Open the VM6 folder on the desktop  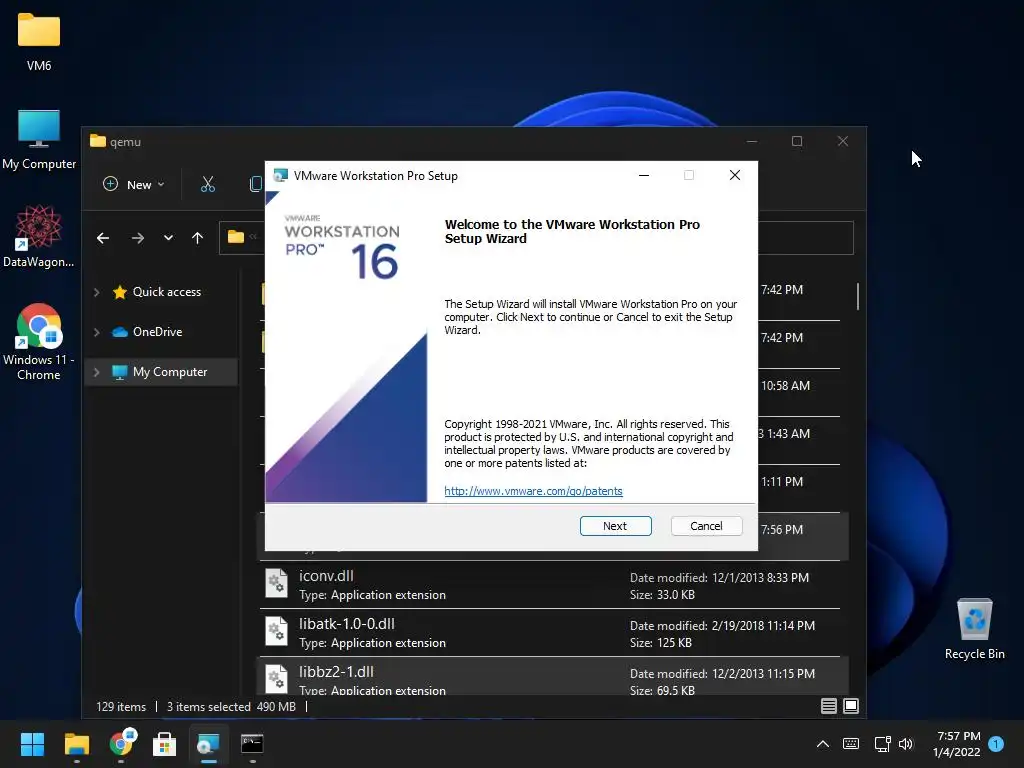pos(39,41)
